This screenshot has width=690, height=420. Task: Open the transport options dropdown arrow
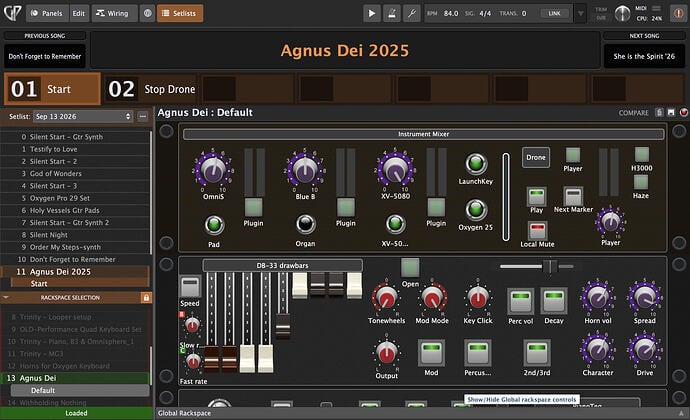click(x=581, y=13)
